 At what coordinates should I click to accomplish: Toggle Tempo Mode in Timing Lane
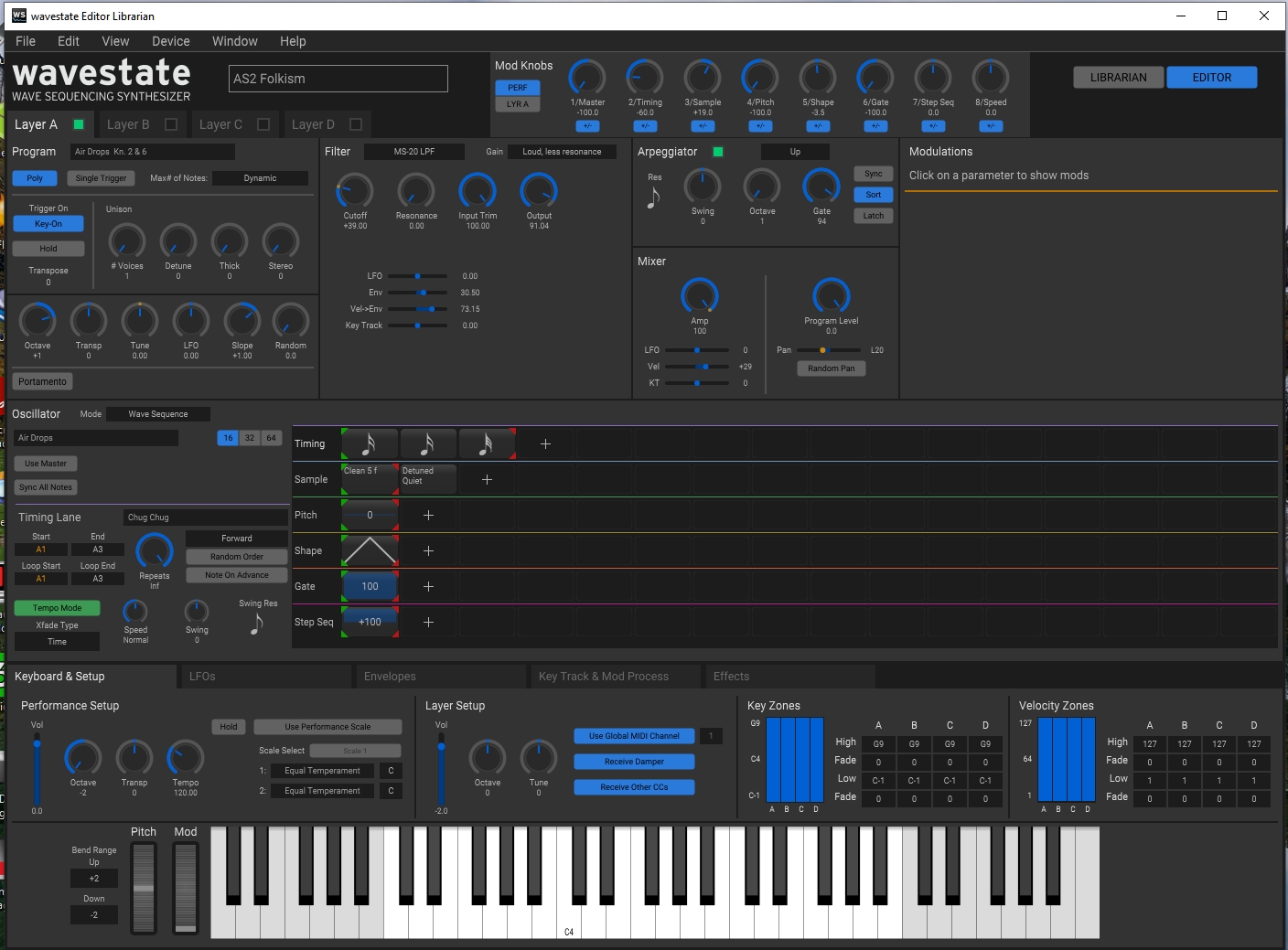pos(57,608)
